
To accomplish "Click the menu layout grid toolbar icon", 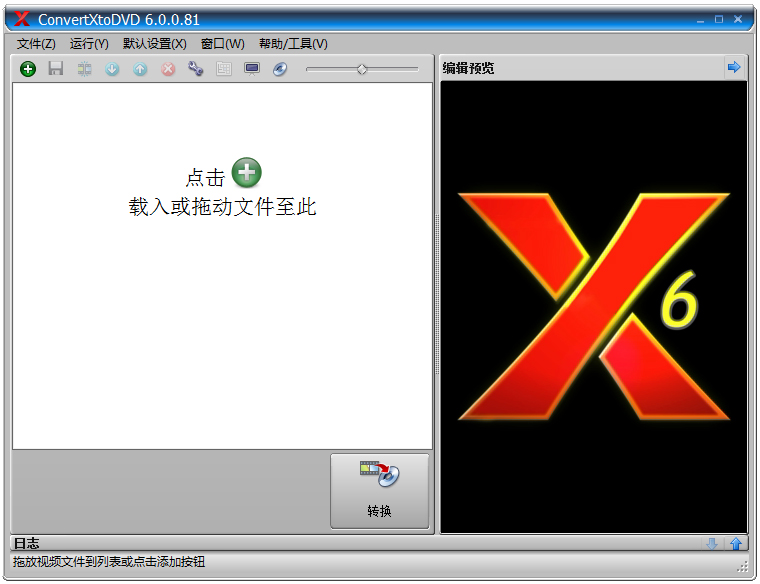I will pos(223,69).
